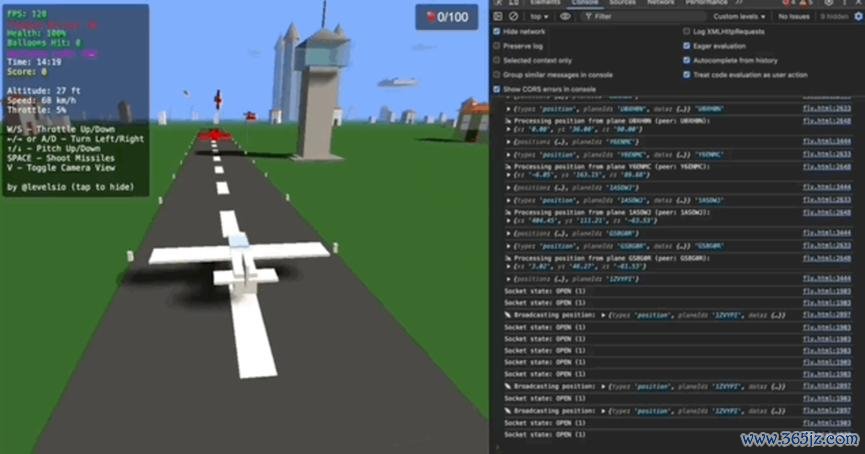Select the Console tab
The height and width of the screenshot is (454, 865).
(x=584, y=2)
